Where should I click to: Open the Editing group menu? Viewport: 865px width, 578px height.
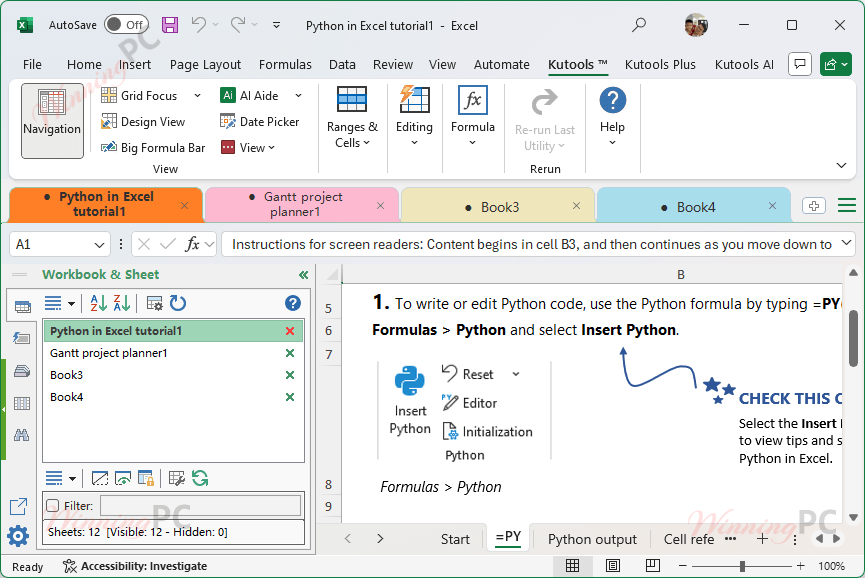click(414, 117)
